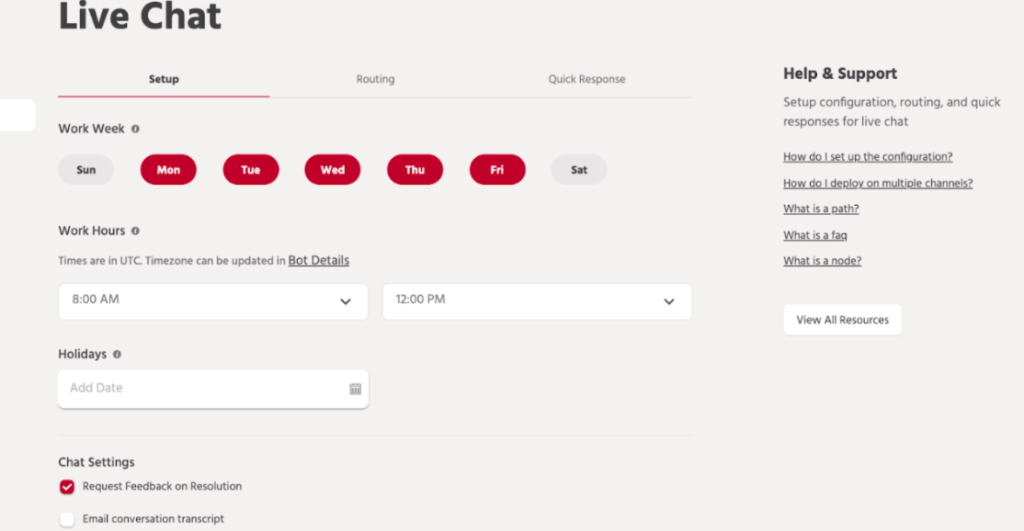The width and height of the screenshot is (1024, 531).
Task: Open the Quick Response tab
Action: [586, 79]
